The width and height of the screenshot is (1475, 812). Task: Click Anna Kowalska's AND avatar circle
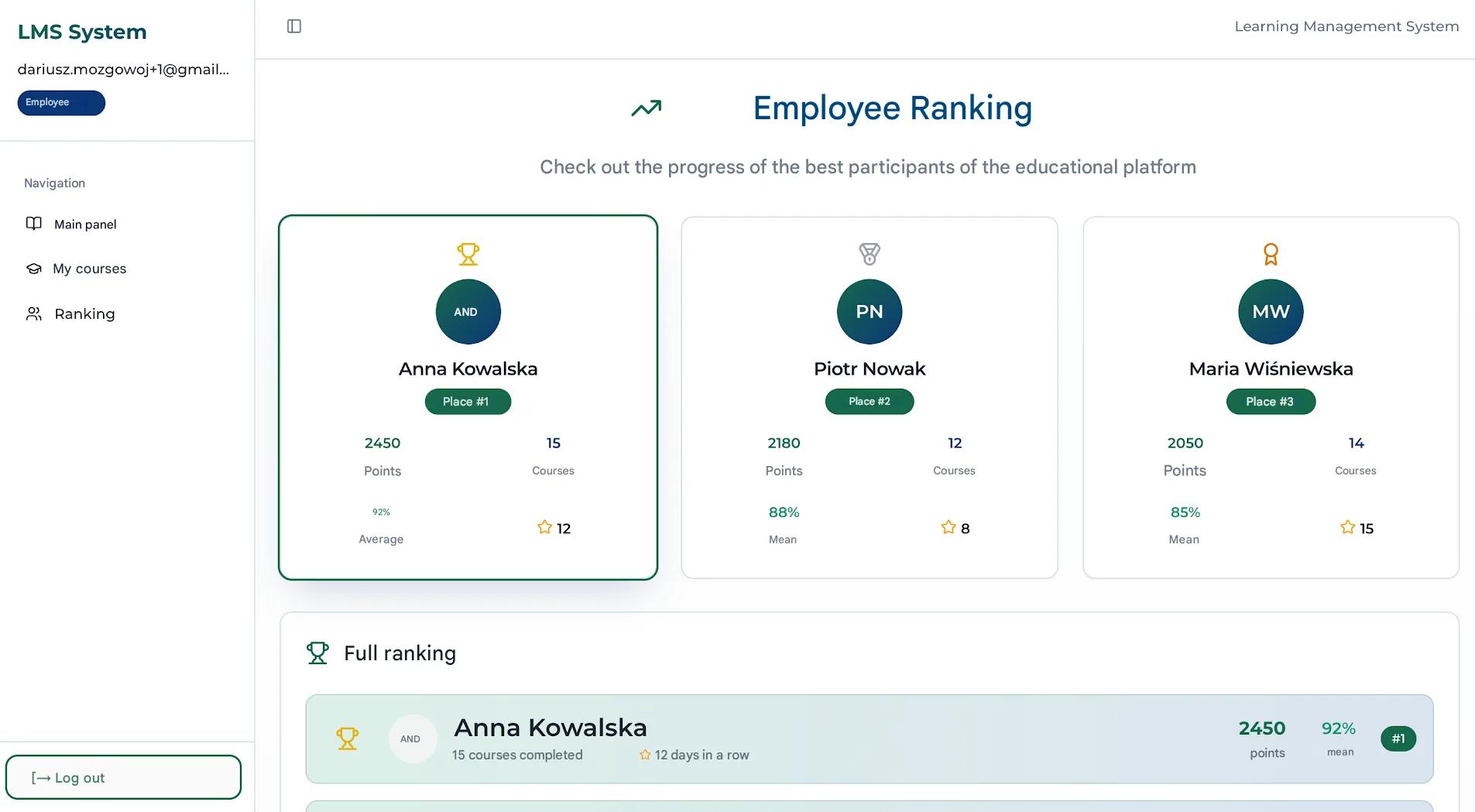click(468, 312)
